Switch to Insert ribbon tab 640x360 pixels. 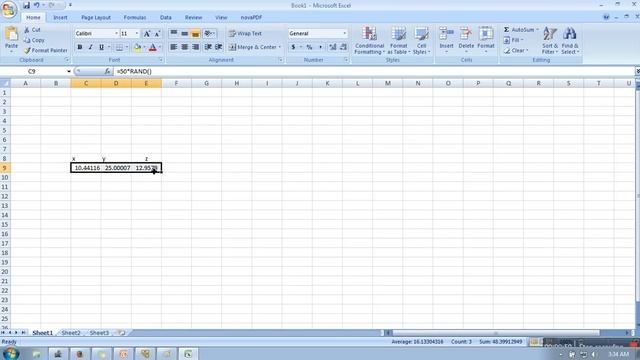(x=60, y=18)
